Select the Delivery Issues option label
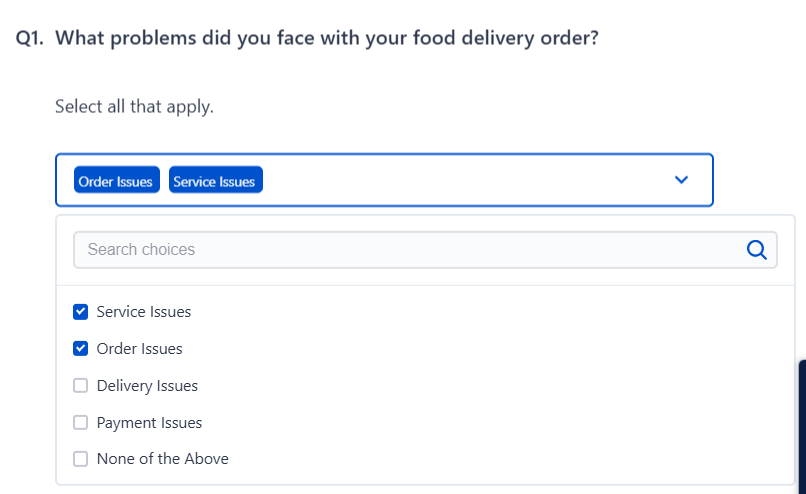Image resolution: width=806 pixels, height=494 pixels. point(147,386)
